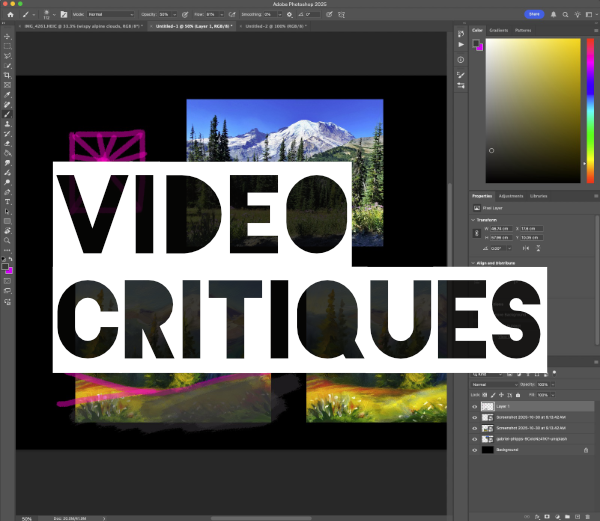Create a new layer via plus icon
The width and height of the screenshot is (600, 521).
578,517
